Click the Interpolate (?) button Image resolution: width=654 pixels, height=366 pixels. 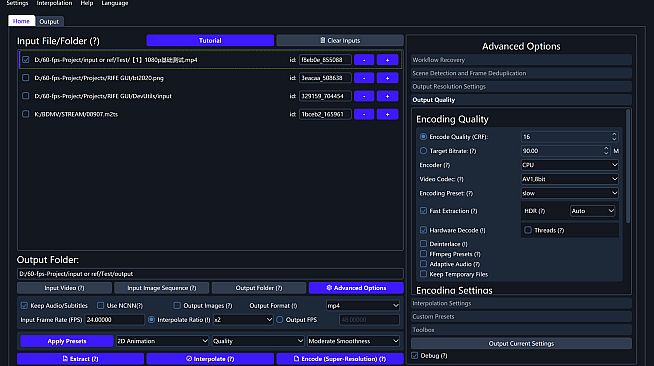point(210,358)
